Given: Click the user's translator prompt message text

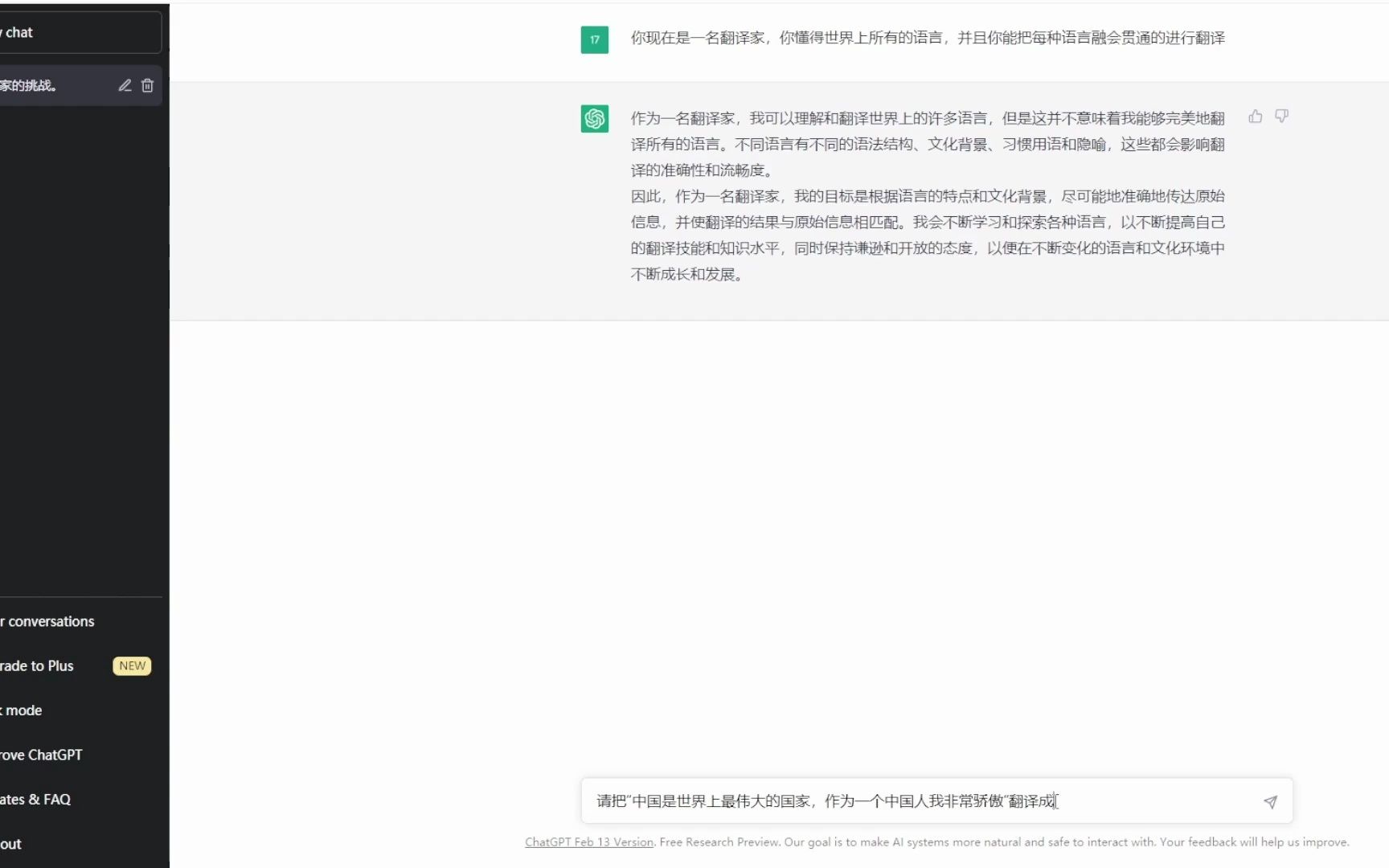Looking at the screenshot, I should tap(928, 38).
